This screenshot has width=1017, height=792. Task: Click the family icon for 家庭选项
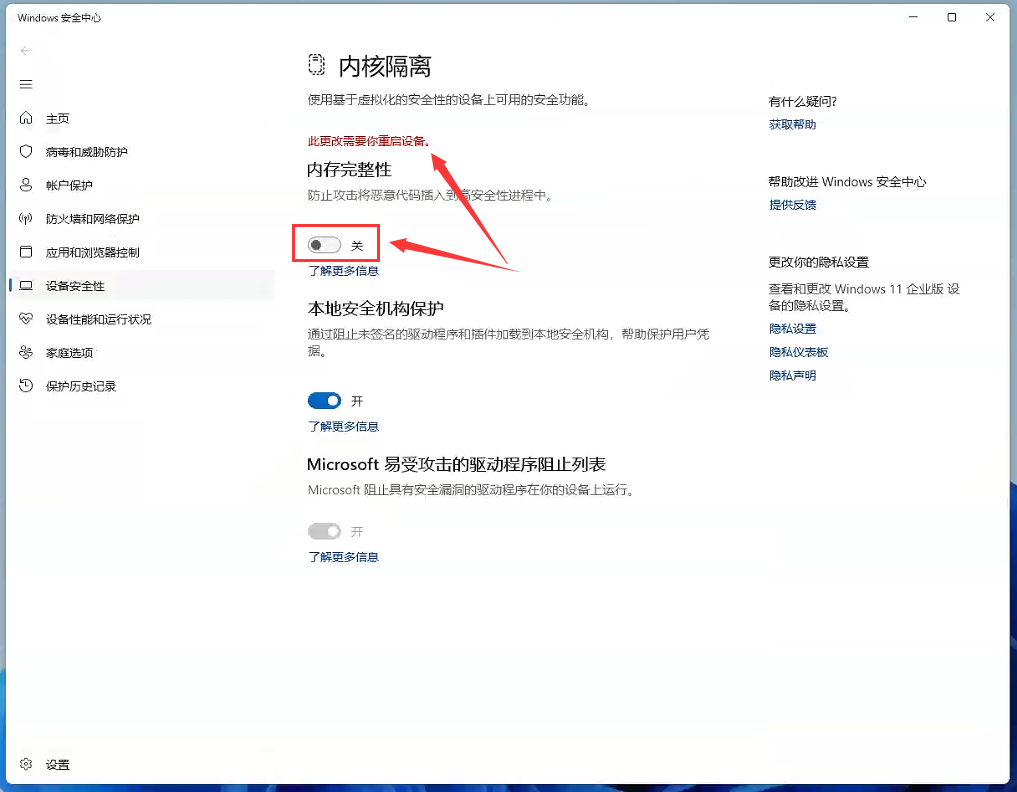tap(26, 352)
